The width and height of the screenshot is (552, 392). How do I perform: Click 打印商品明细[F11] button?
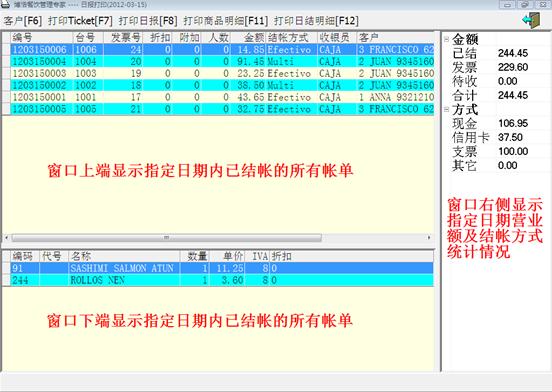click(226, 21)
